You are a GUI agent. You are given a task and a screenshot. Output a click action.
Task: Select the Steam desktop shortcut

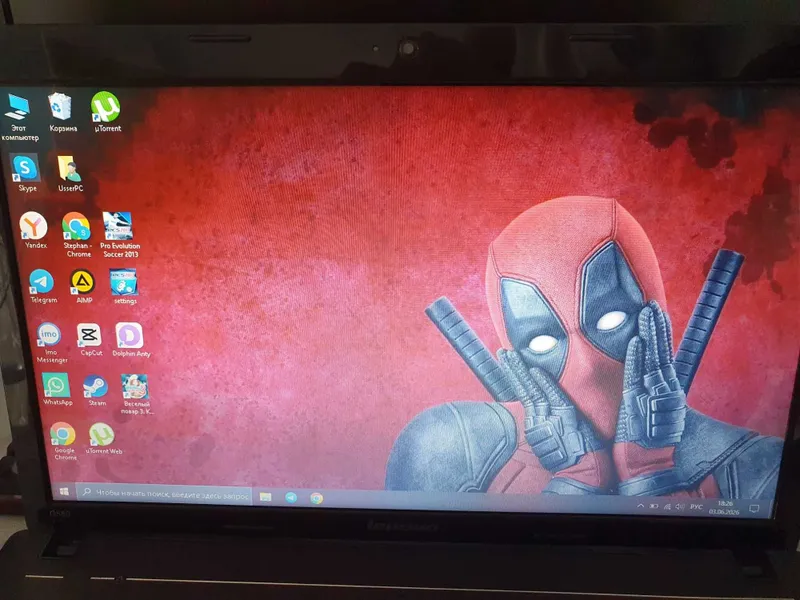96,390
